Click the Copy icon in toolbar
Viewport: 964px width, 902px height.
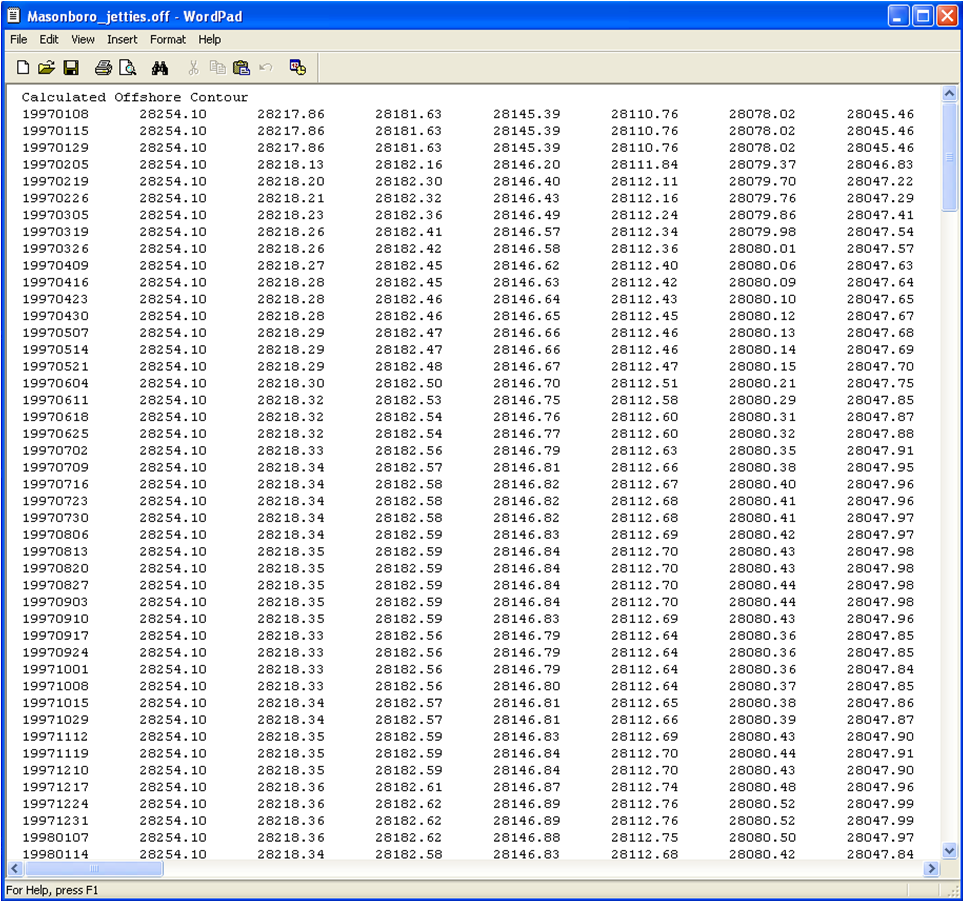(218, 68)
